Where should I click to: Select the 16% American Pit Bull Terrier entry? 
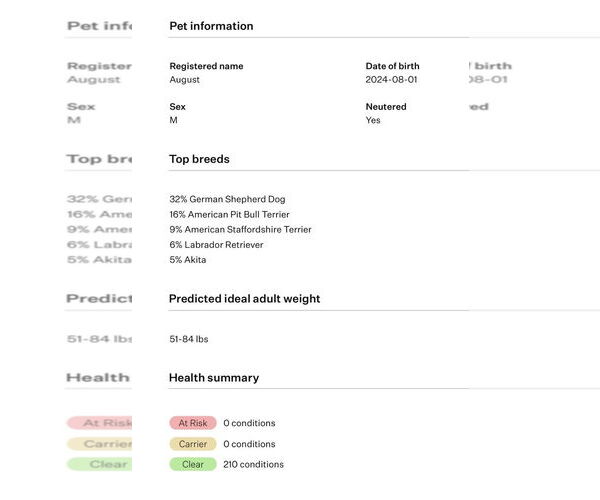tap(229, 215)
